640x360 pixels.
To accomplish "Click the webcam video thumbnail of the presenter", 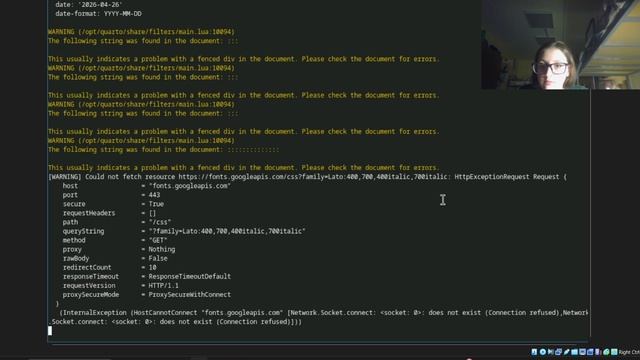I will click(560, 44).
